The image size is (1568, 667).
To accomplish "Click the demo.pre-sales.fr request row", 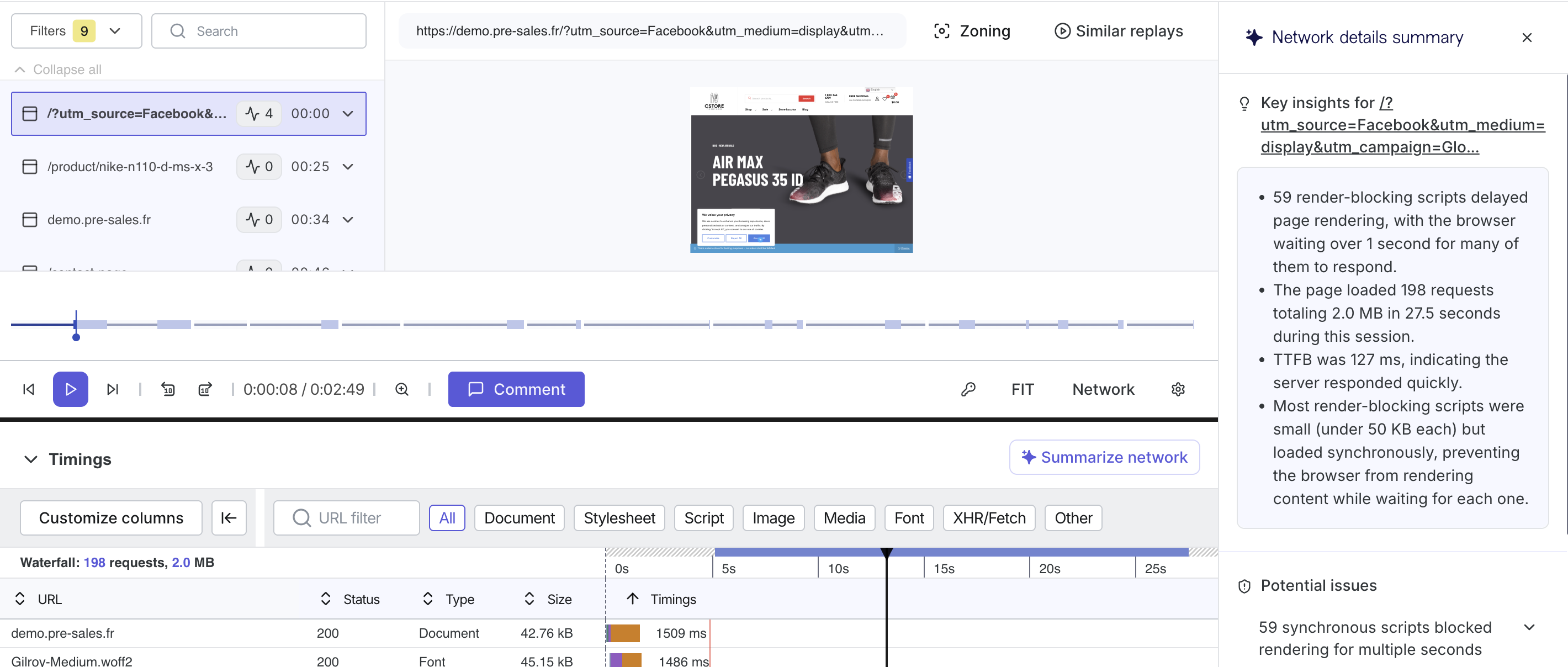I will 608,633.
